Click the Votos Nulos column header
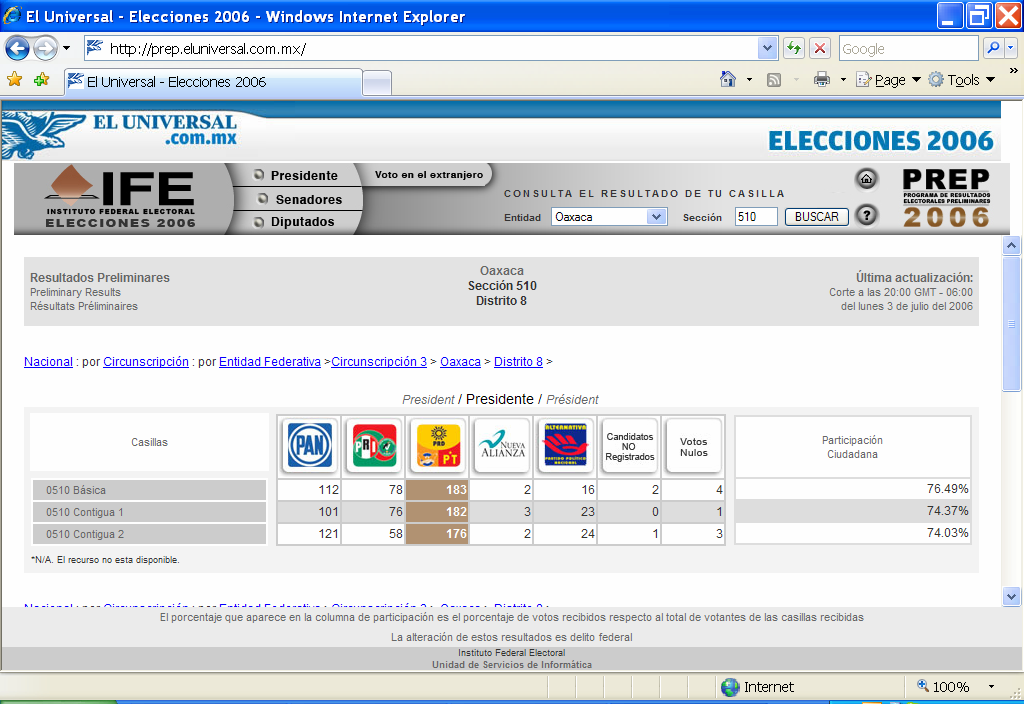1024x704 pixels. [x=694, y=447]
